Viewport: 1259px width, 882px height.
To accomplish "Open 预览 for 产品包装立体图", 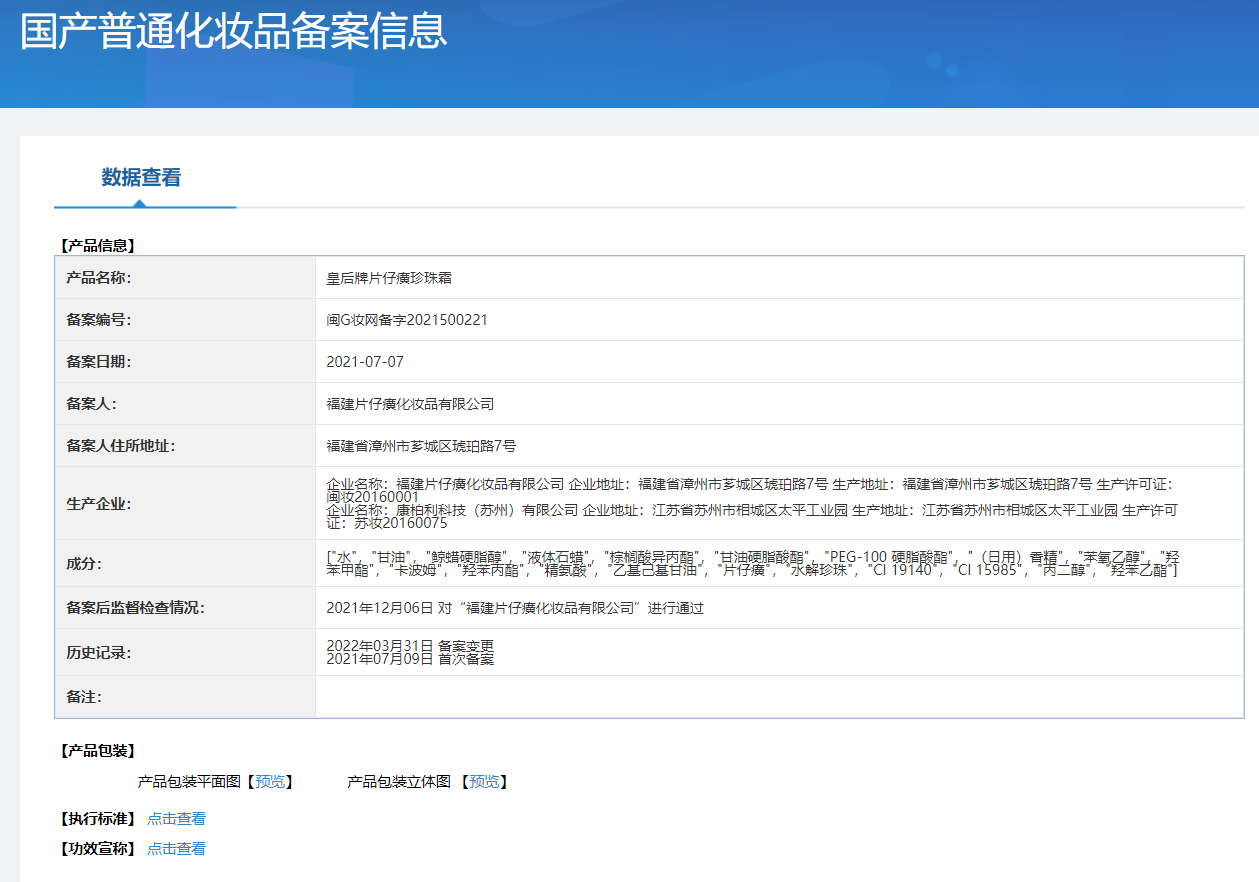I will coord(484,782).
